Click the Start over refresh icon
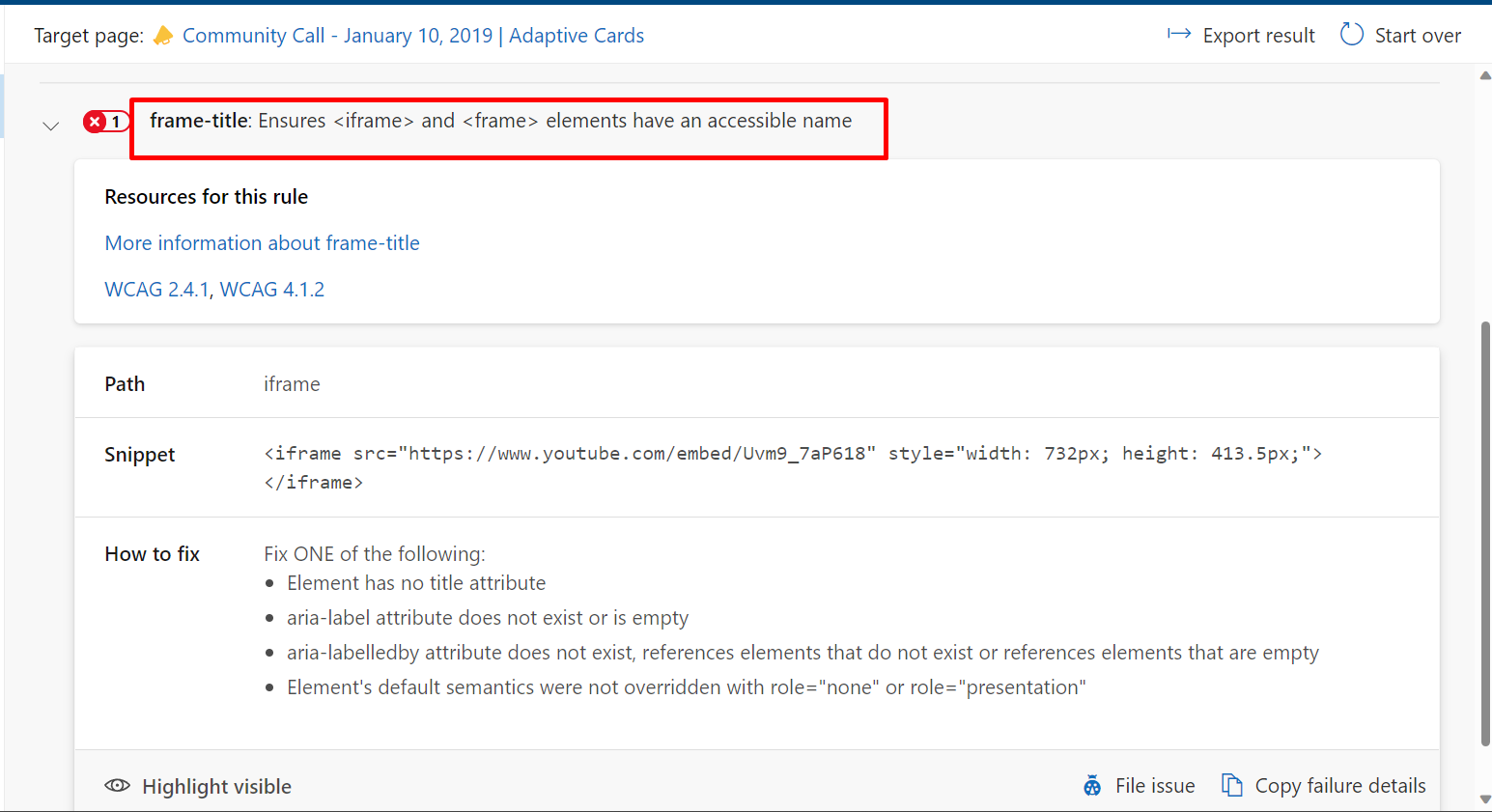This screenshot has width=1492, height=812. pyautogui.click(x=1350, y=33)
